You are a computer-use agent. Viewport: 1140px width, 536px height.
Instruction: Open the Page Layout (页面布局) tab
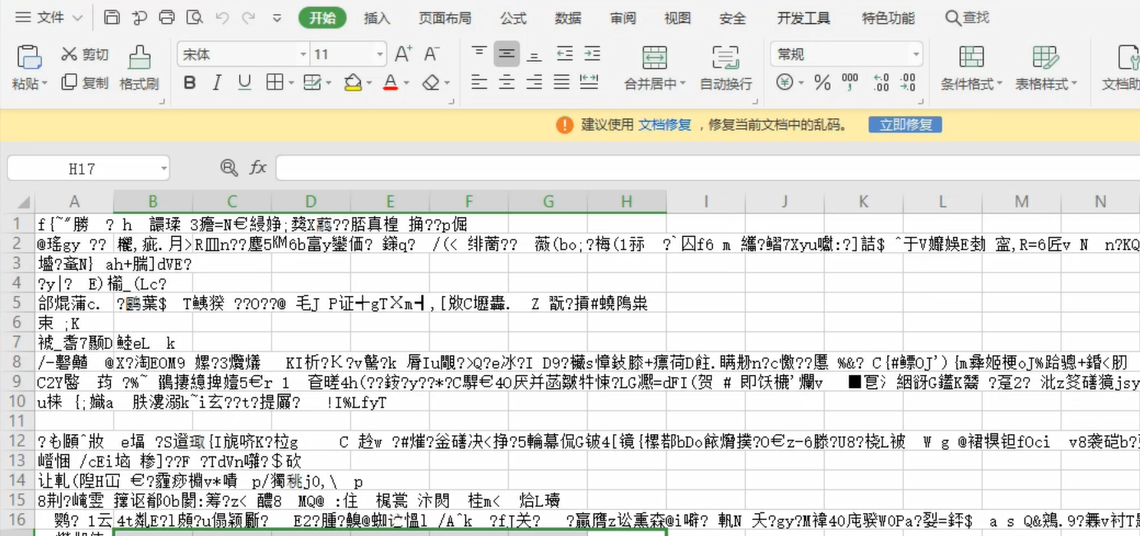[x=445, y=18]
